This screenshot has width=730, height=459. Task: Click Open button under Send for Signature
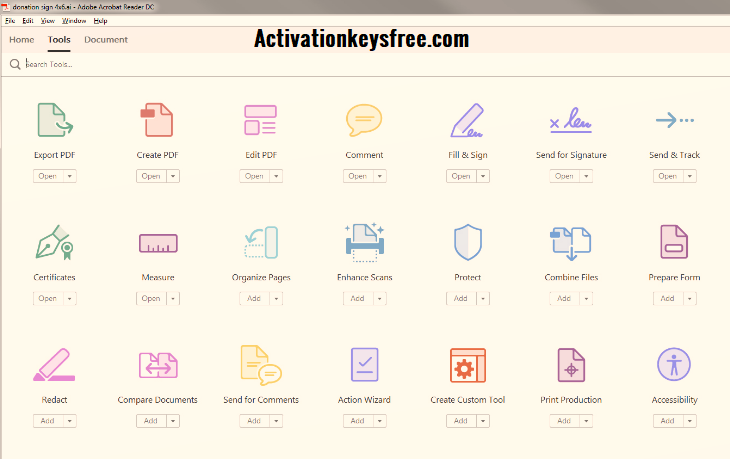coord(564,176)
